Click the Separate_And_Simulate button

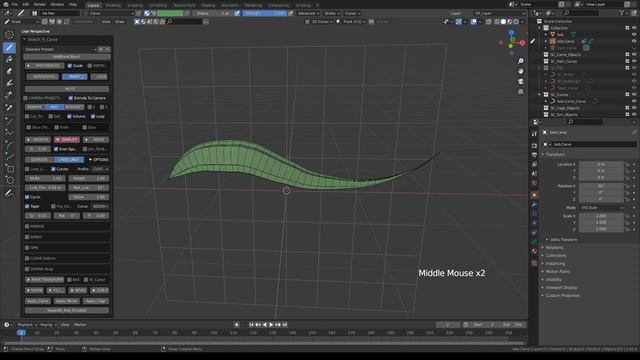(x=67, y=310)
